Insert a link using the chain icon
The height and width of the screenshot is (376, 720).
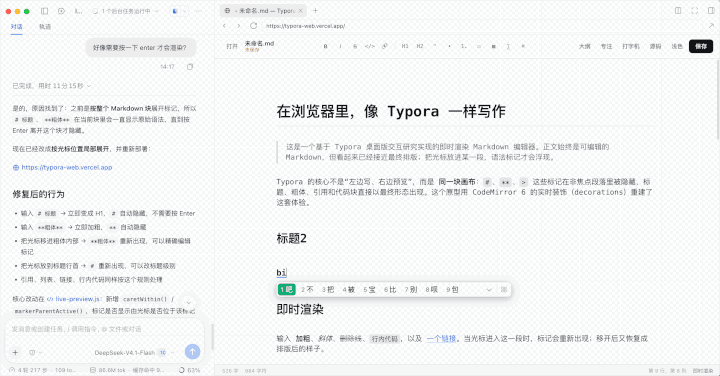tap(385, 46)
